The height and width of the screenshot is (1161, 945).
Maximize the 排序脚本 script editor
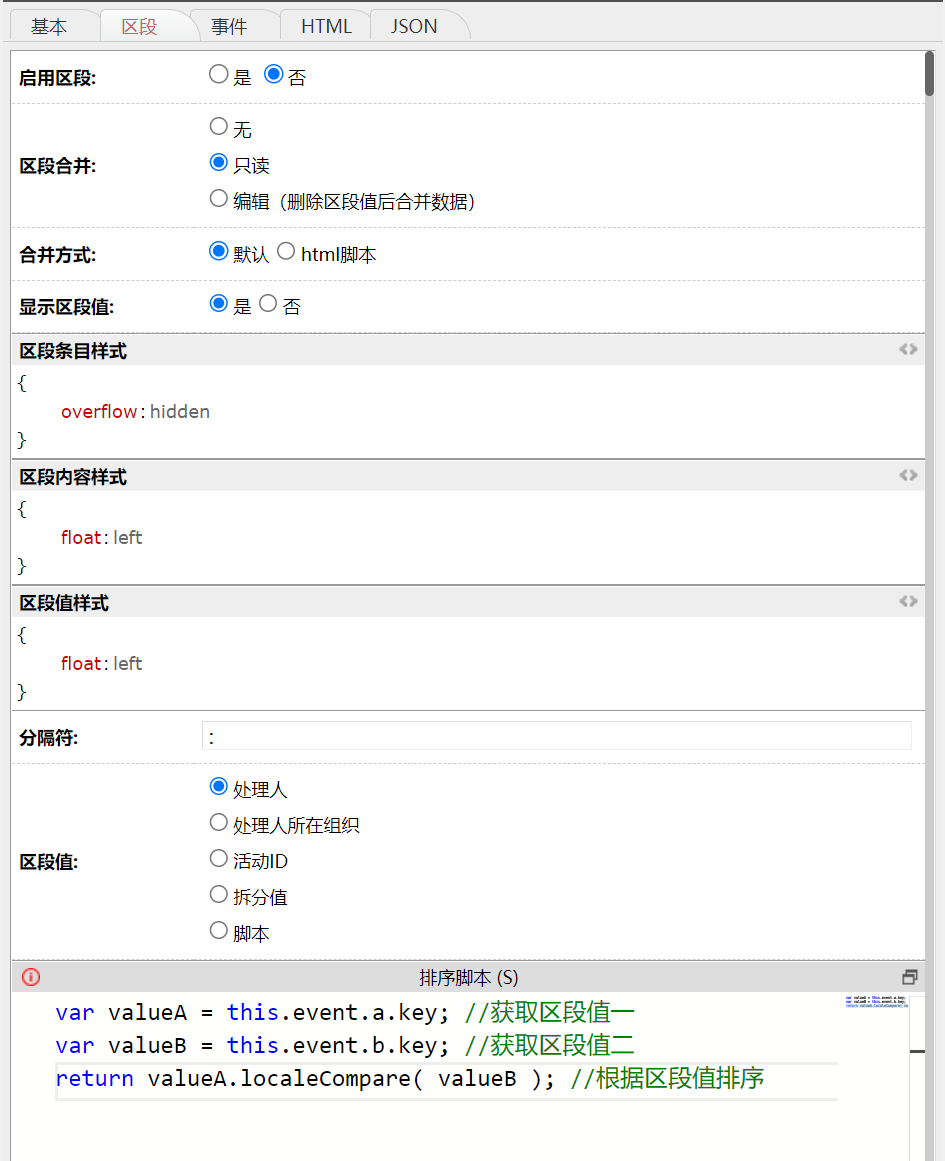pyautogui.click(x=909, y=977)
